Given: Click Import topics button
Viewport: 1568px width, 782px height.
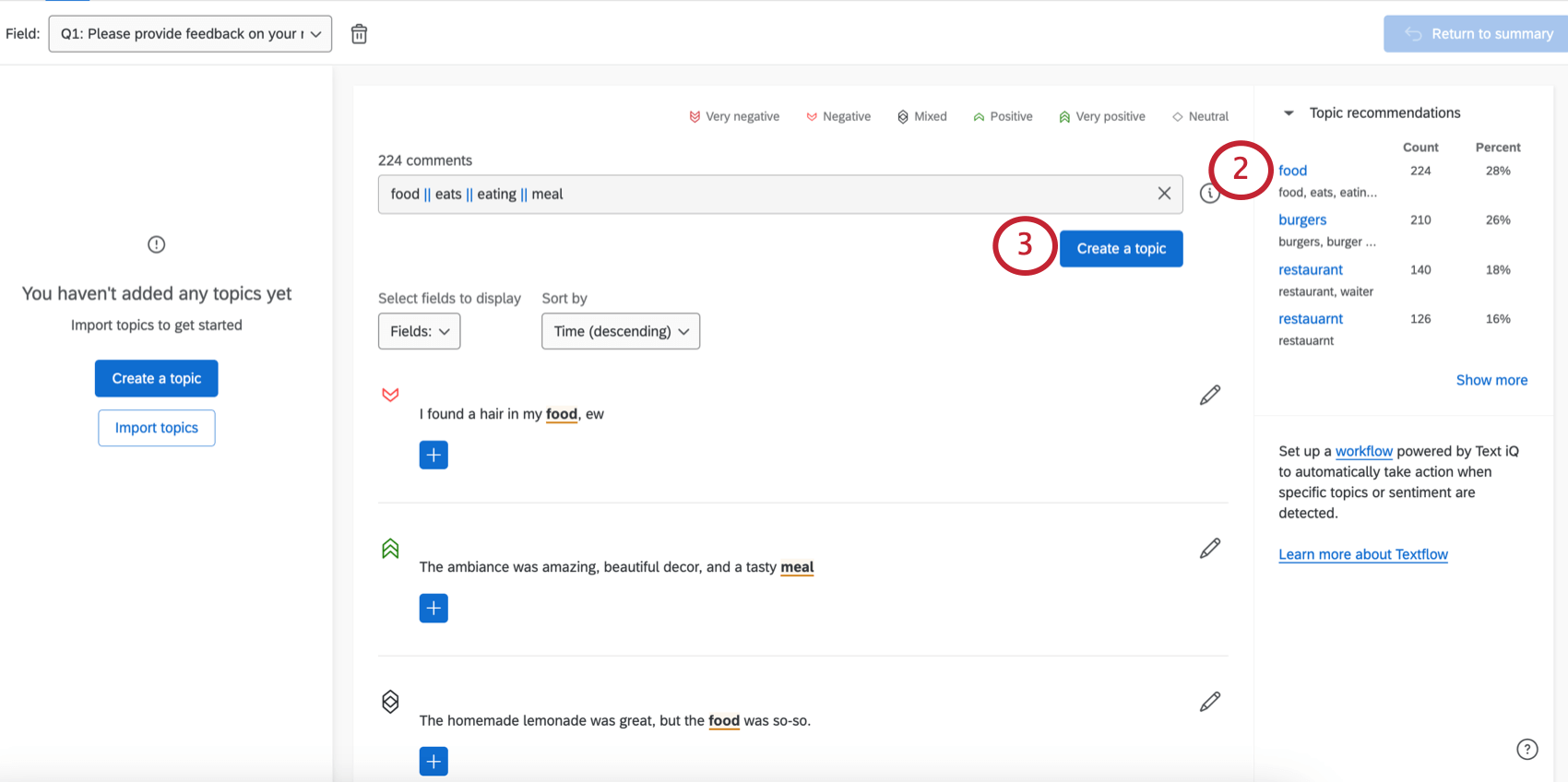Looking at the screenshot, I should tap(157, 428).
